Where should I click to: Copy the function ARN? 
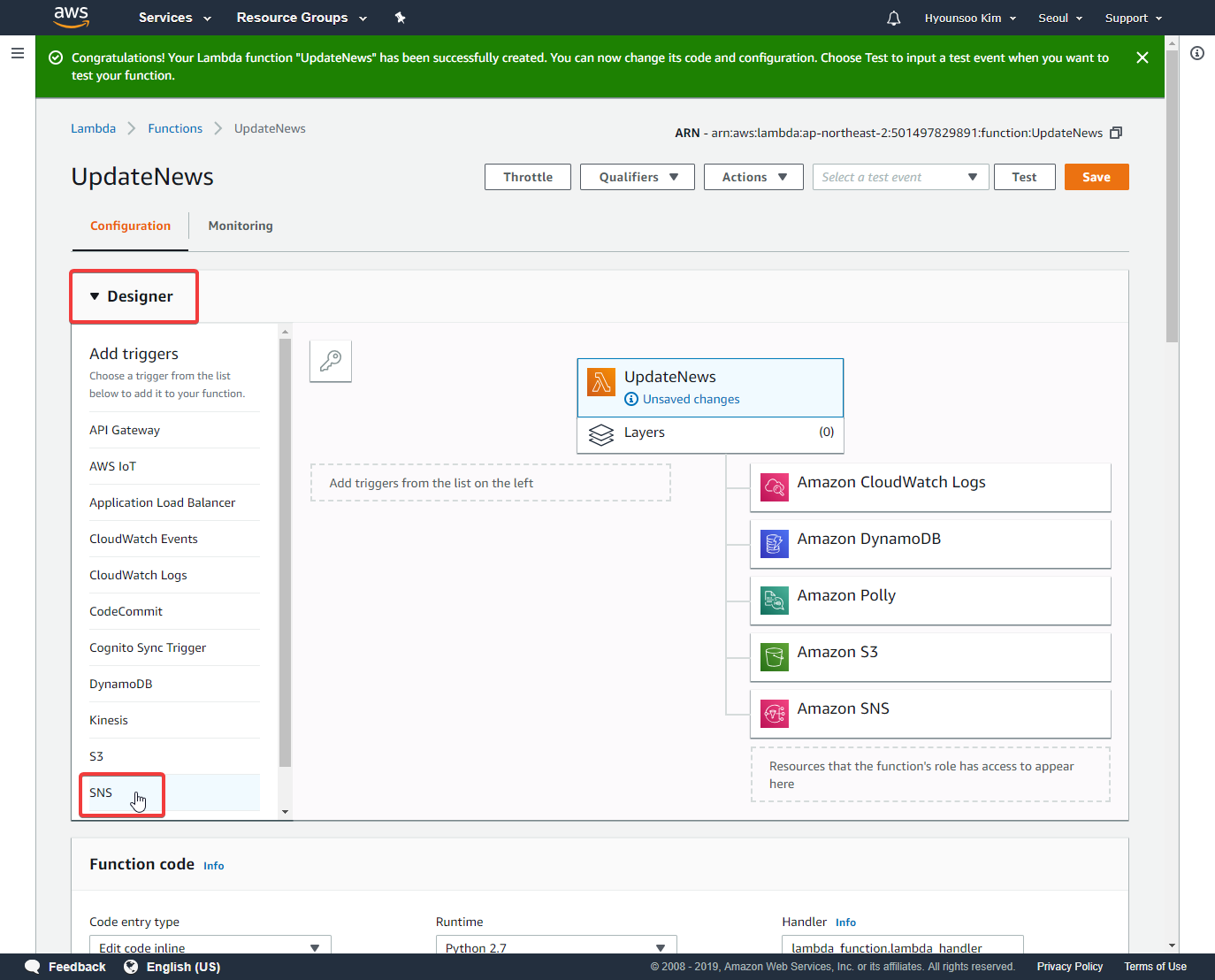pyautogui.click(x=1116, y=133)
